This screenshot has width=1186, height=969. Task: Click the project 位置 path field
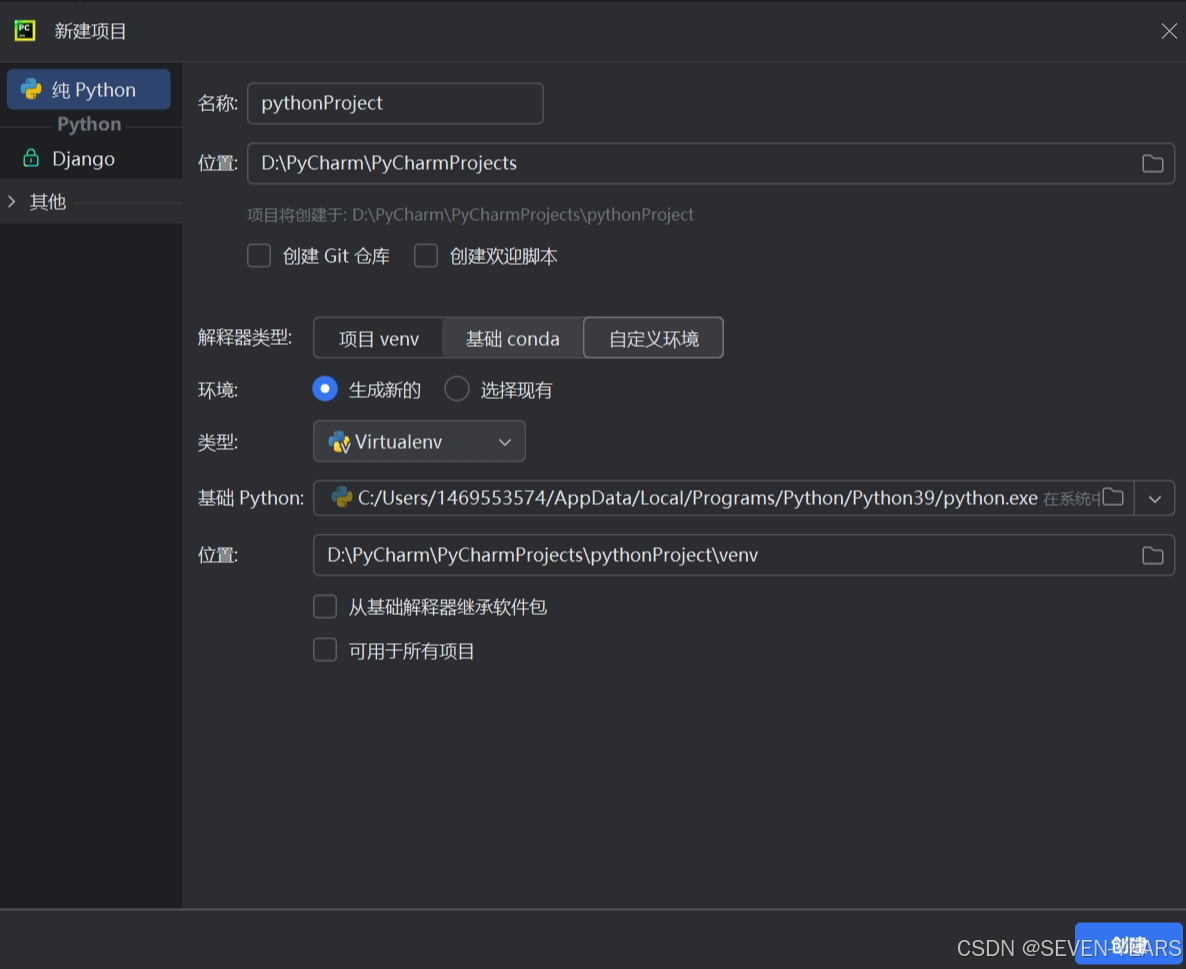point(711,163)
